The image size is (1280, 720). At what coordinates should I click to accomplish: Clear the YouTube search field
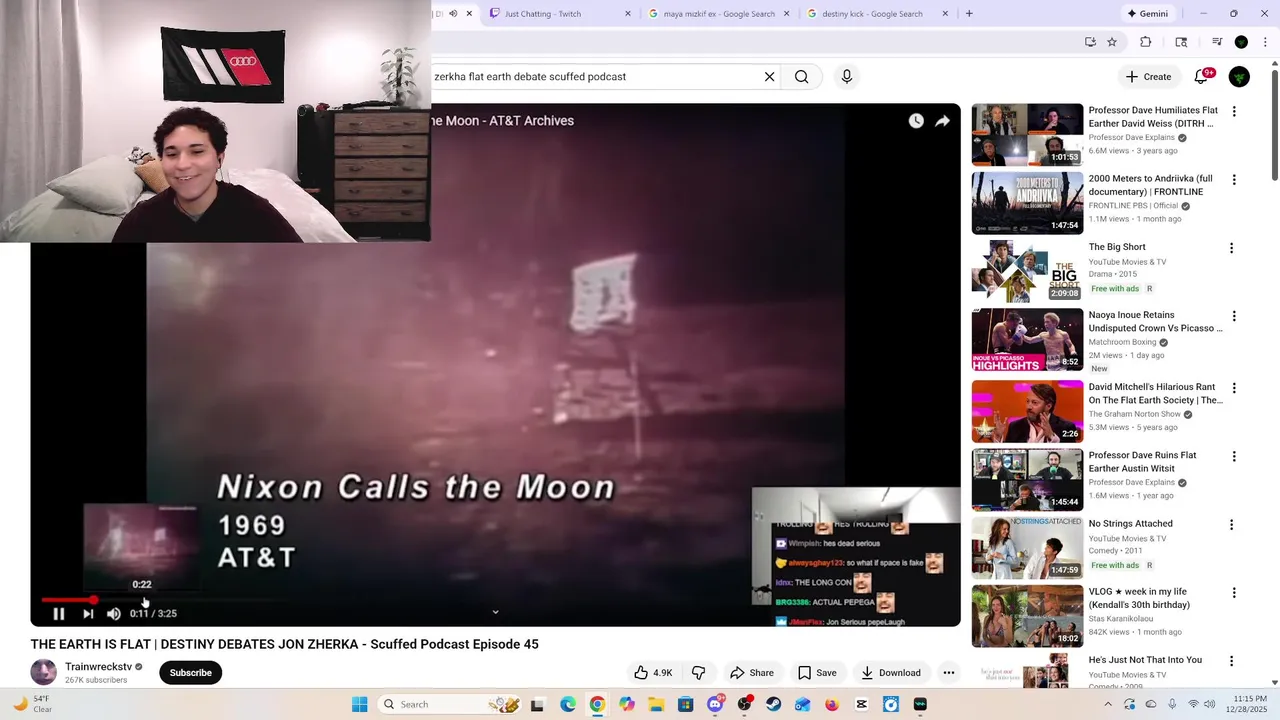point(769,77)
